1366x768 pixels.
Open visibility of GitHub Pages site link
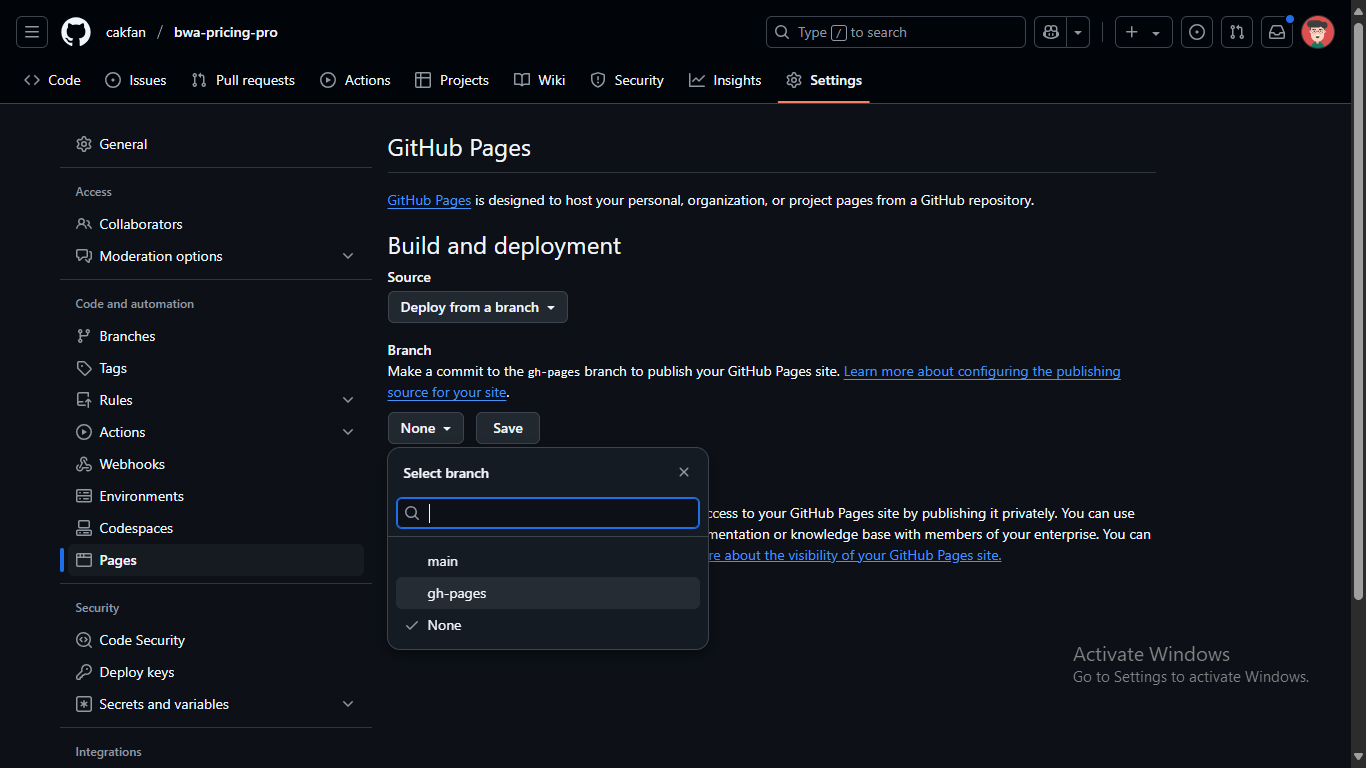pos(855,555)
